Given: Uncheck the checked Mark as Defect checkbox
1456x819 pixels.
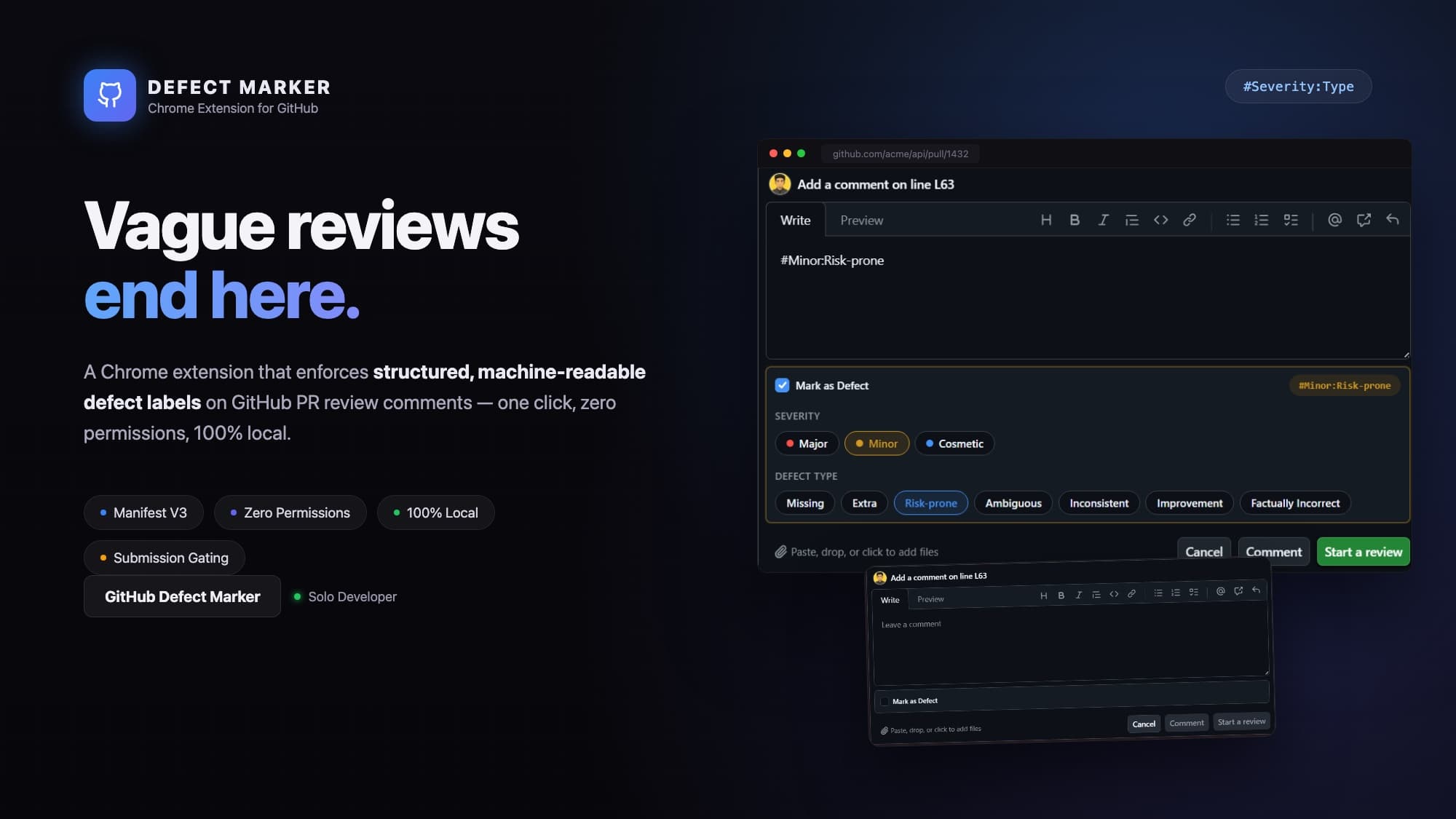Looking at the screenshot, I should coord(782,385).
